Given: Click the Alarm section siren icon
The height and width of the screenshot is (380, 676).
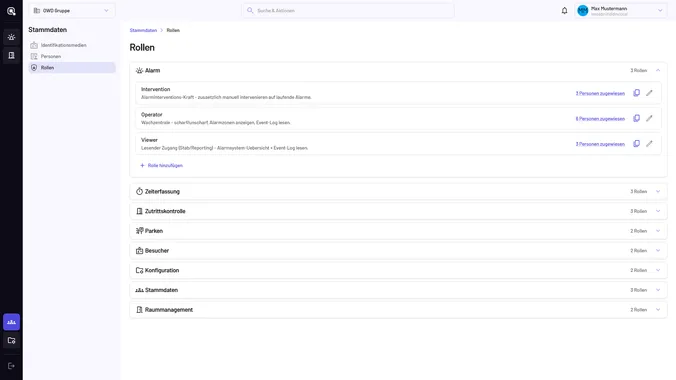Looking at the screenshot, I should click(139, 70).
